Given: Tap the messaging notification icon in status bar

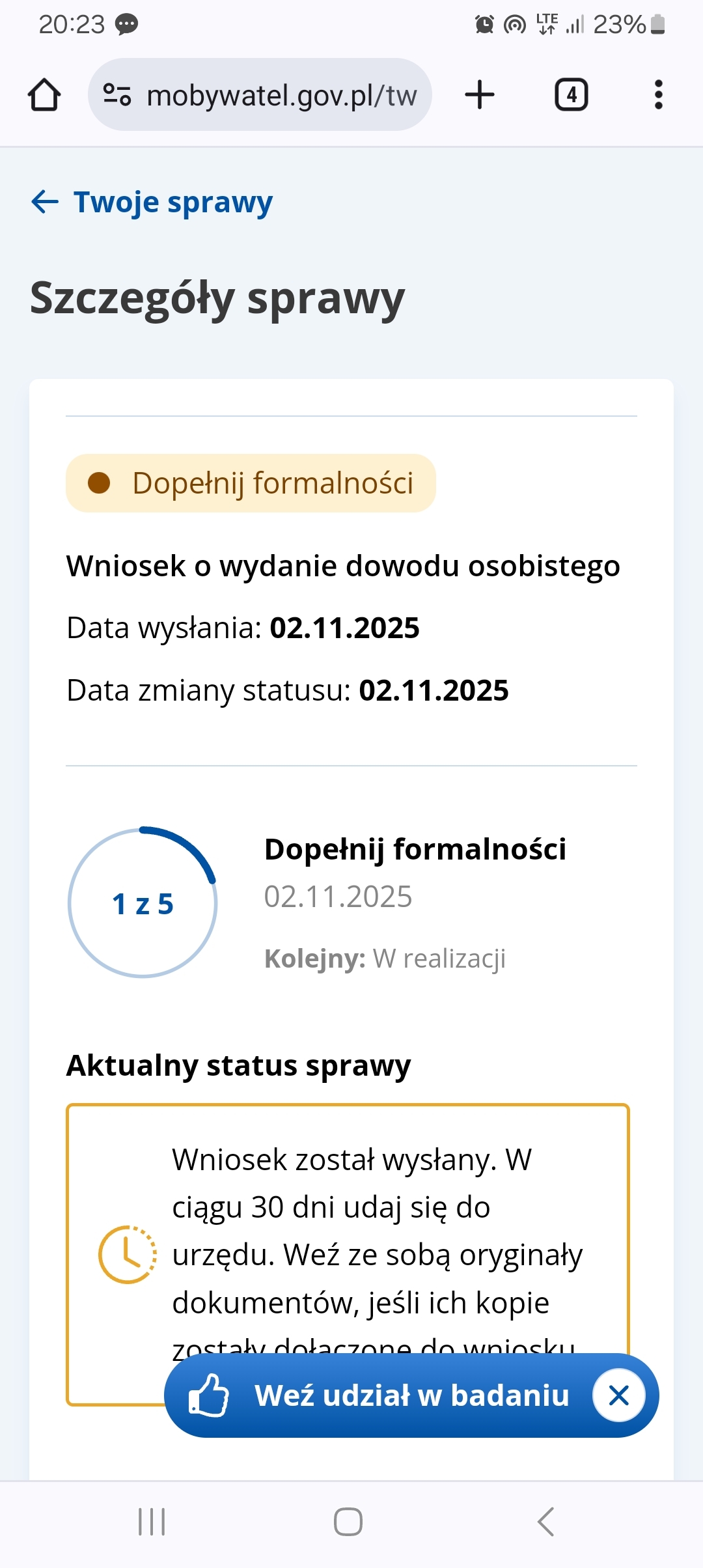Looking at the screenshot, I should [x=126, y=25].
